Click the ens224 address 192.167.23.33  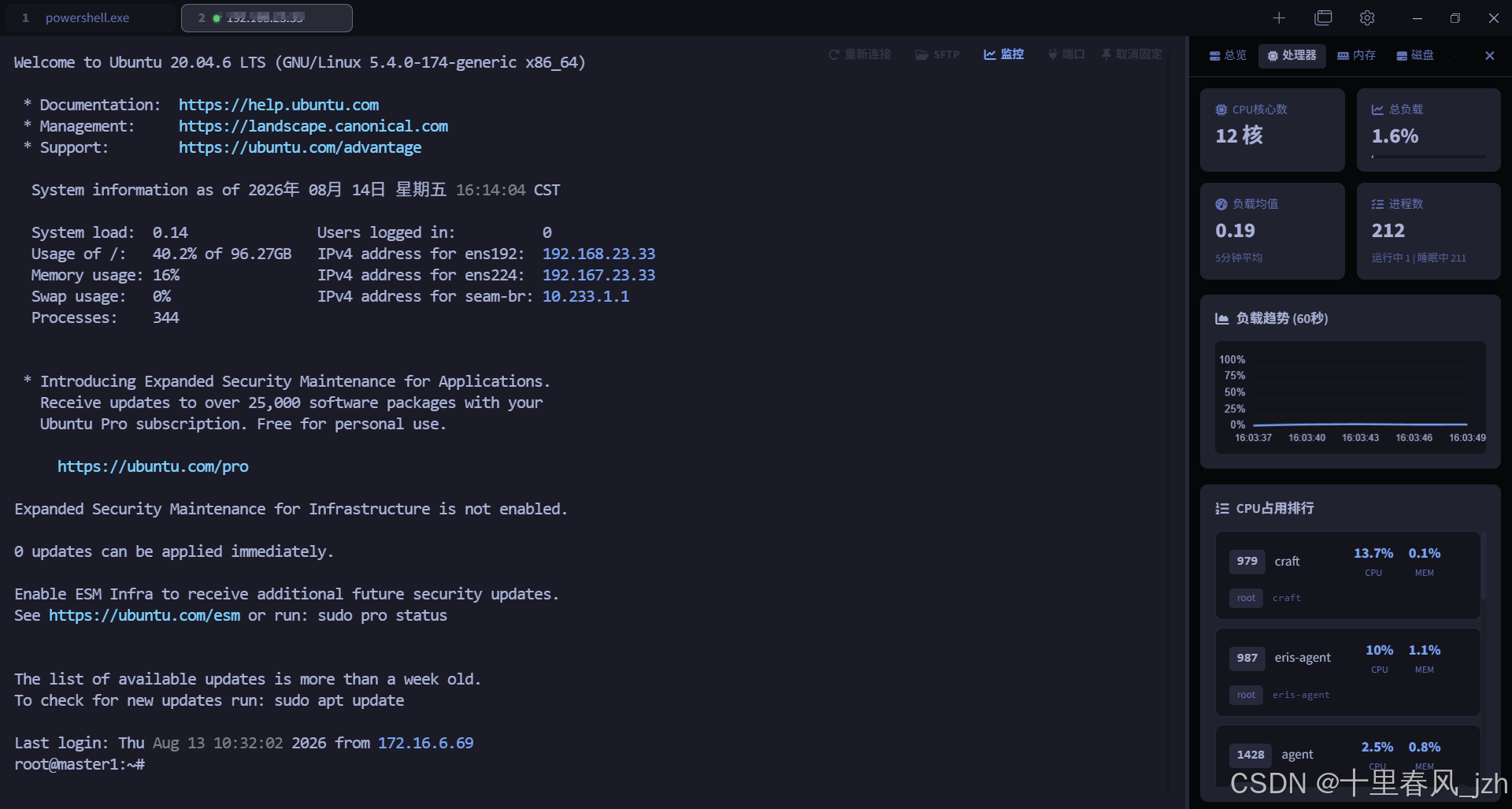pos(598,275)
